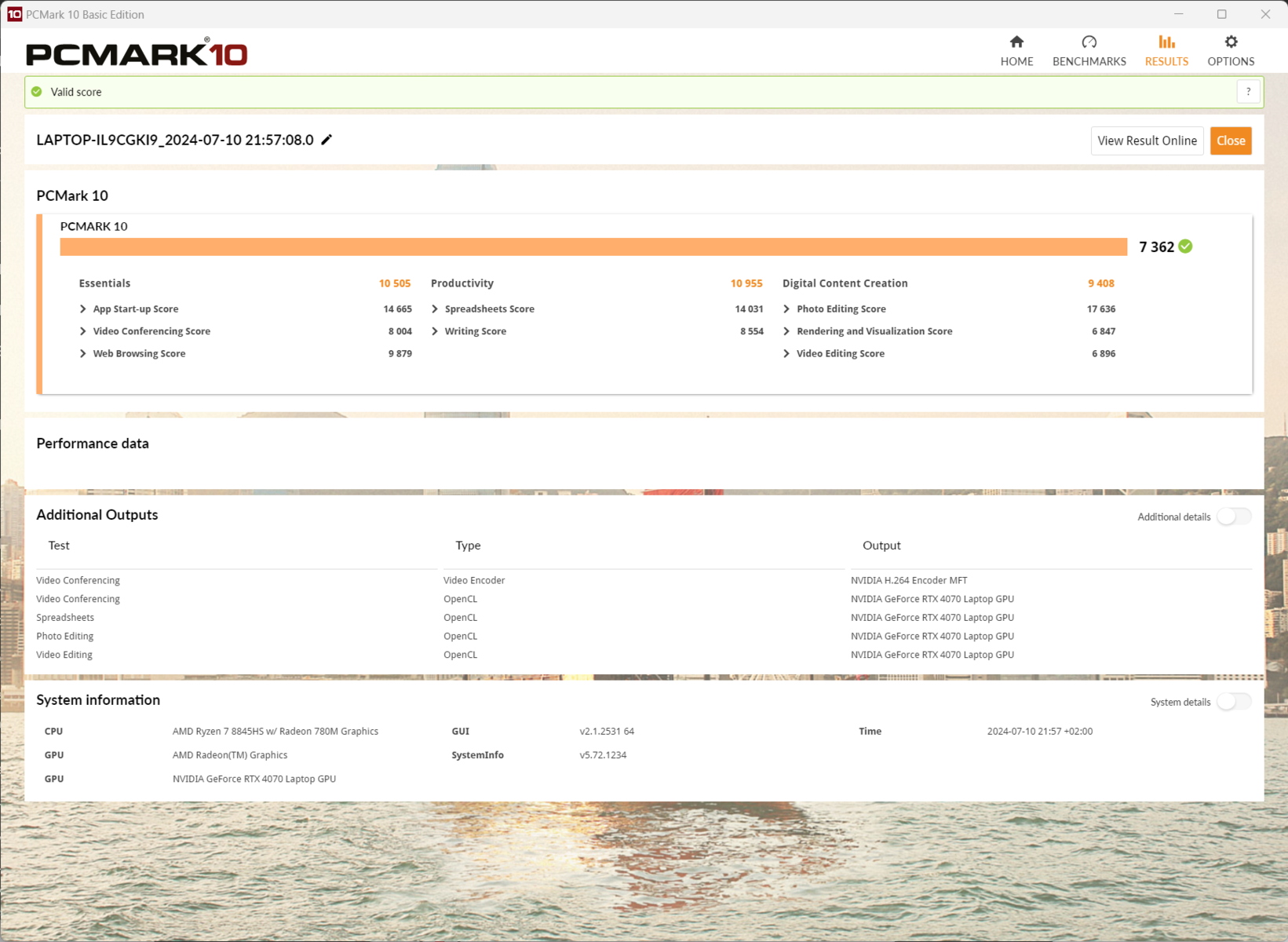Screen dimensions: 1288x942
Task: Click the green check beside score 7 362
Action: point(1185,246)
